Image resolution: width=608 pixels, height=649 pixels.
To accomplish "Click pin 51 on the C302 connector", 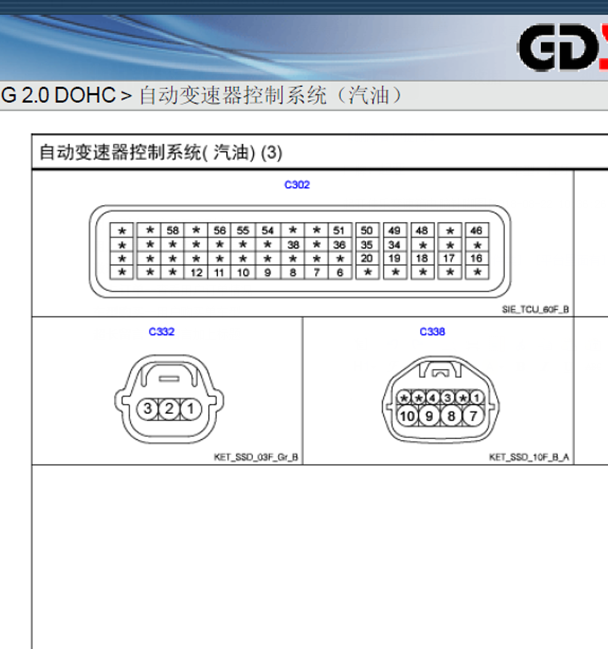I will pos(339,231).
